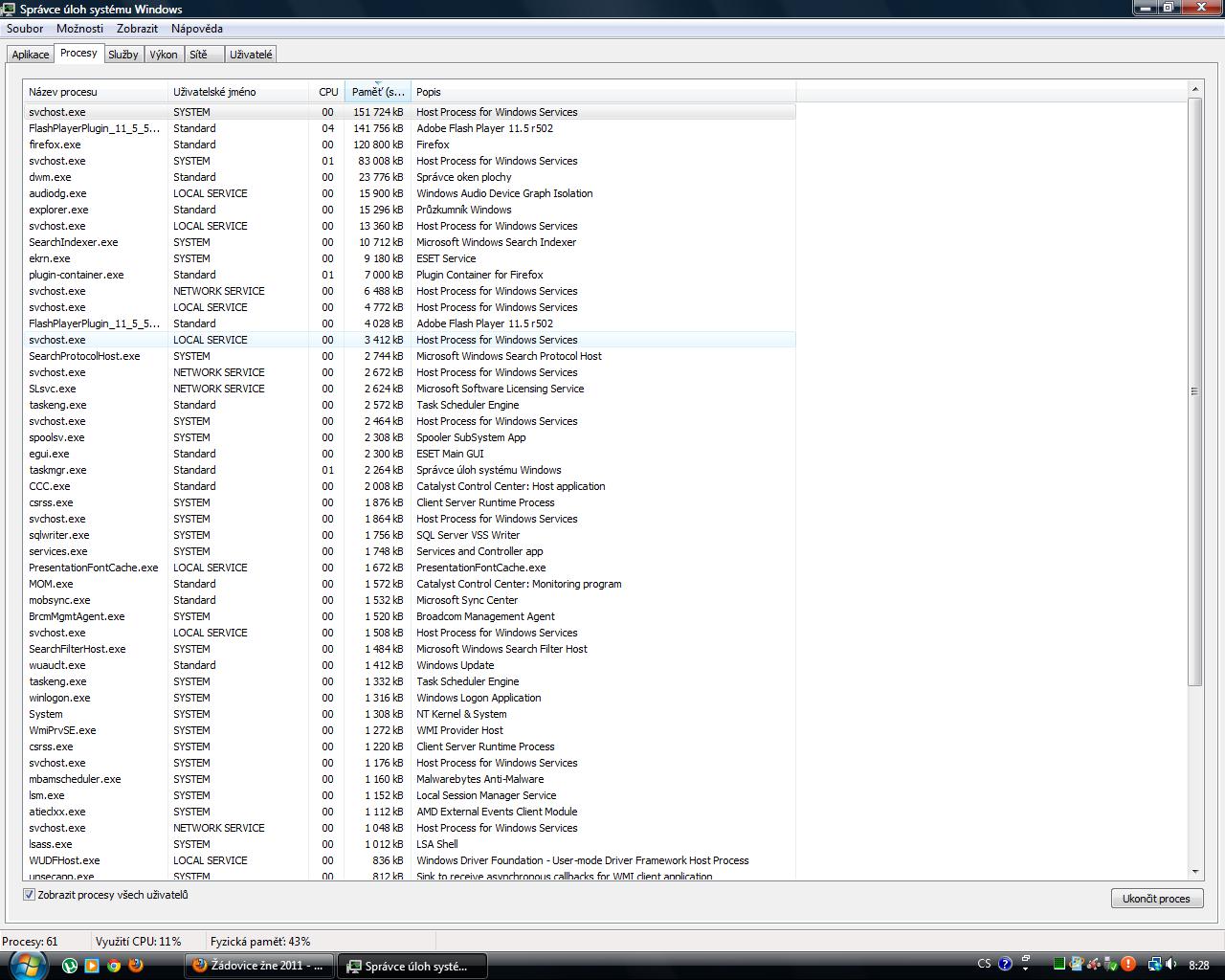The image size is (1225, 980).
Task: Open the Zobrazit menu
Action: point(137,29)
